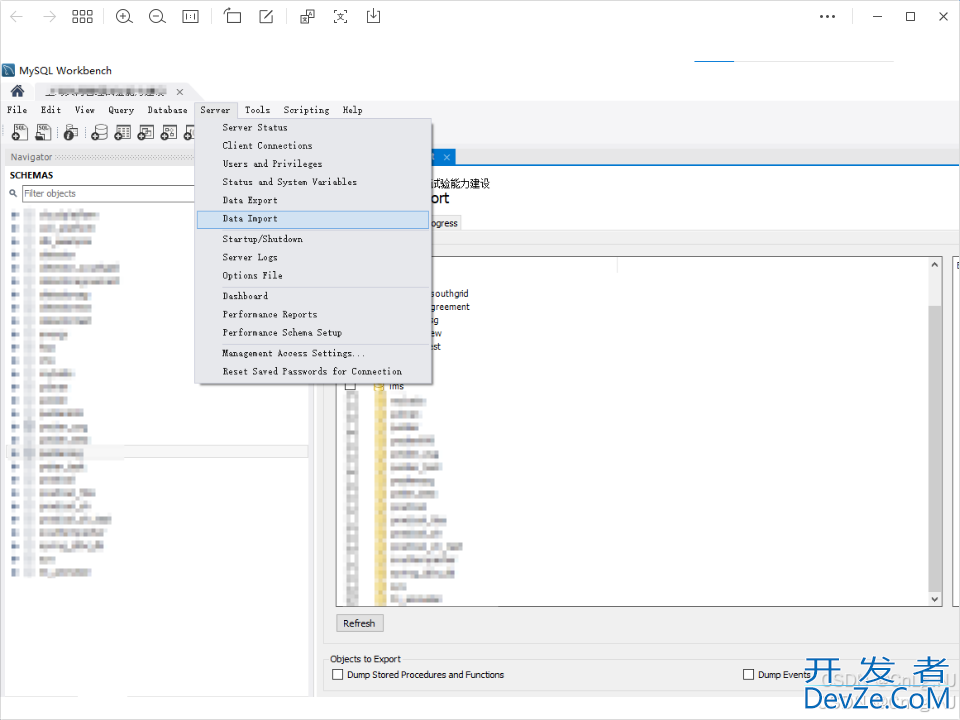Collapse the open Server menu
This screenshot has width=960, height=720.
215,110
